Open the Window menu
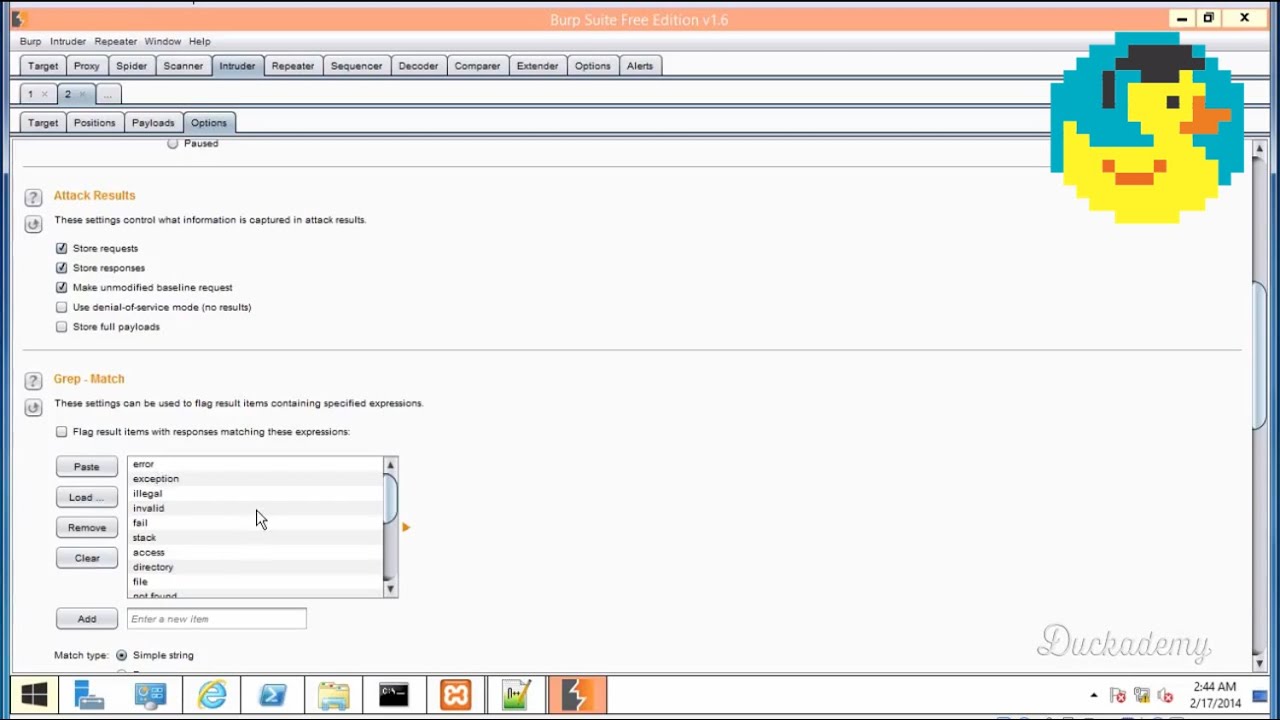 [162, 41]
